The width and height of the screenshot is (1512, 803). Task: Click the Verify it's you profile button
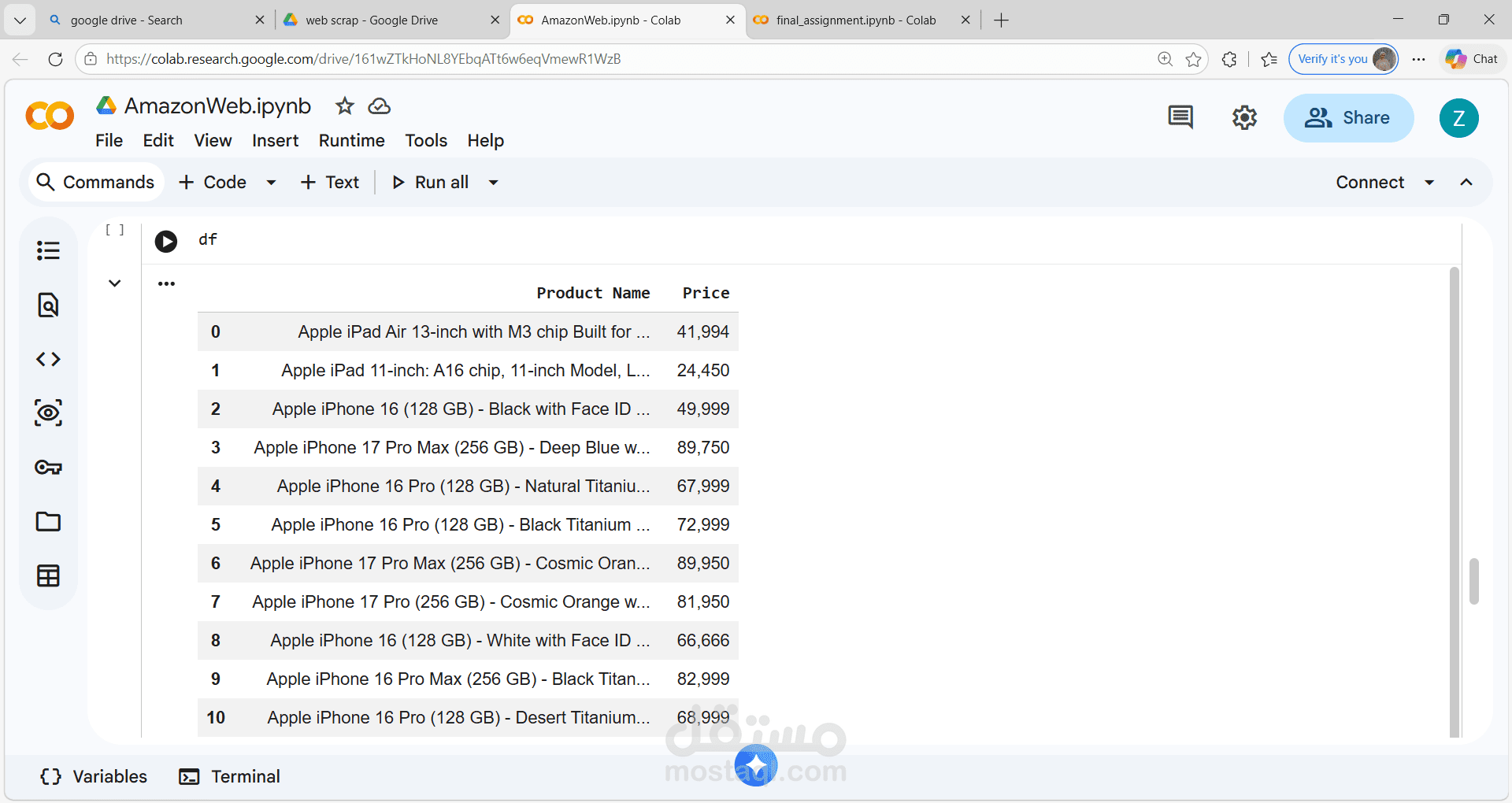tap(1343, 59)
